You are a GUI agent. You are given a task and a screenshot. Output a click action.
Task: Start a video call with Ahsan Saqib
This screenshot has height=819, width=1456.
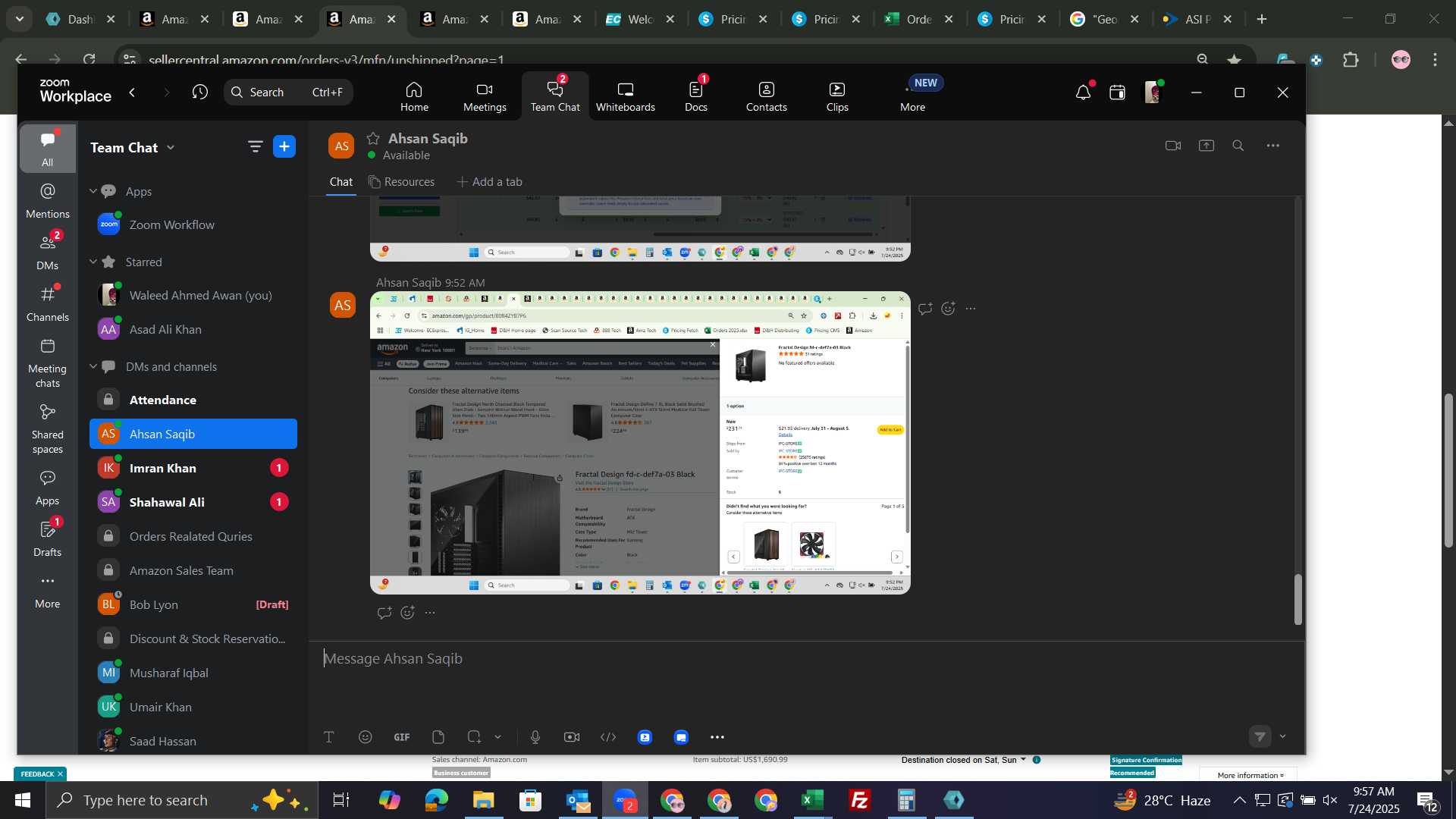(1173, 146)
